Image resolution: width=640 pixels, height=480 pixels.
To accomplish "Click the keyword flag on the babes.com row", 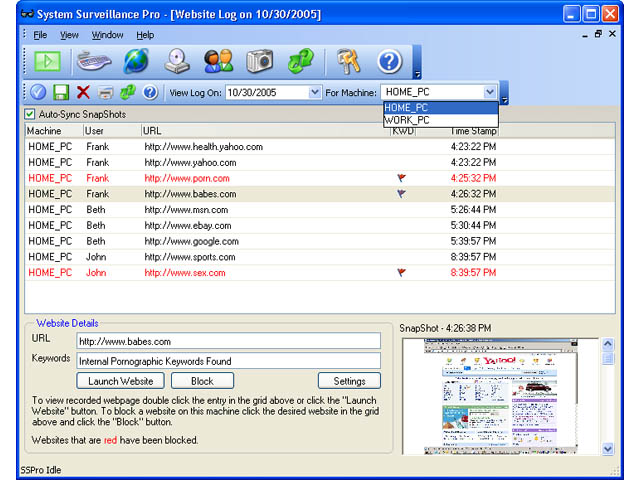I will 402,193.
